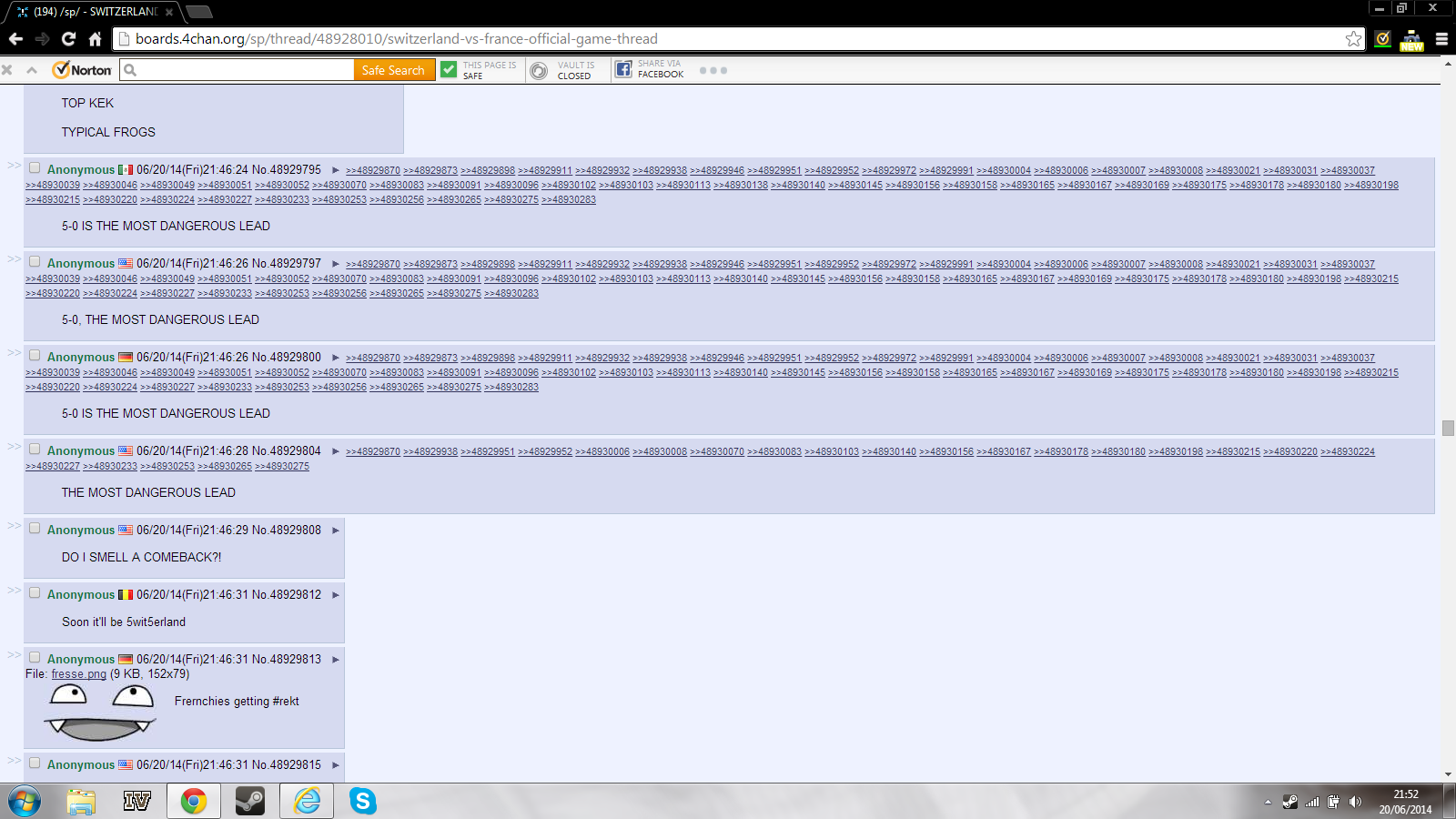Open File Explorer from the taskbar
The image size is (1456, 819).
pyautogui.click(x=81, y=802)
